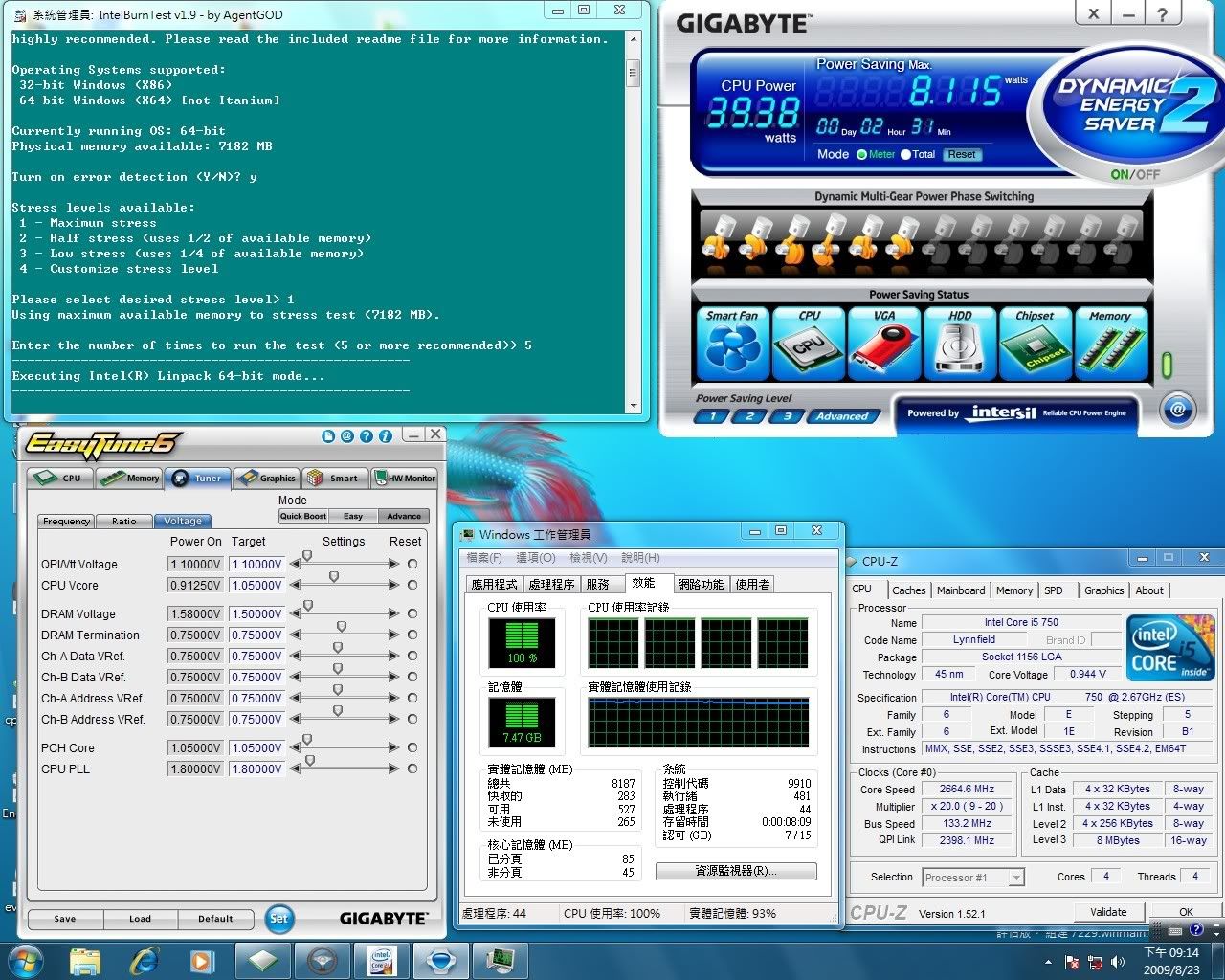The height and width of the screenshot is (980, 1225).
Task: Select Easy mode in EasyTune6
Action: tap(353, 516)
